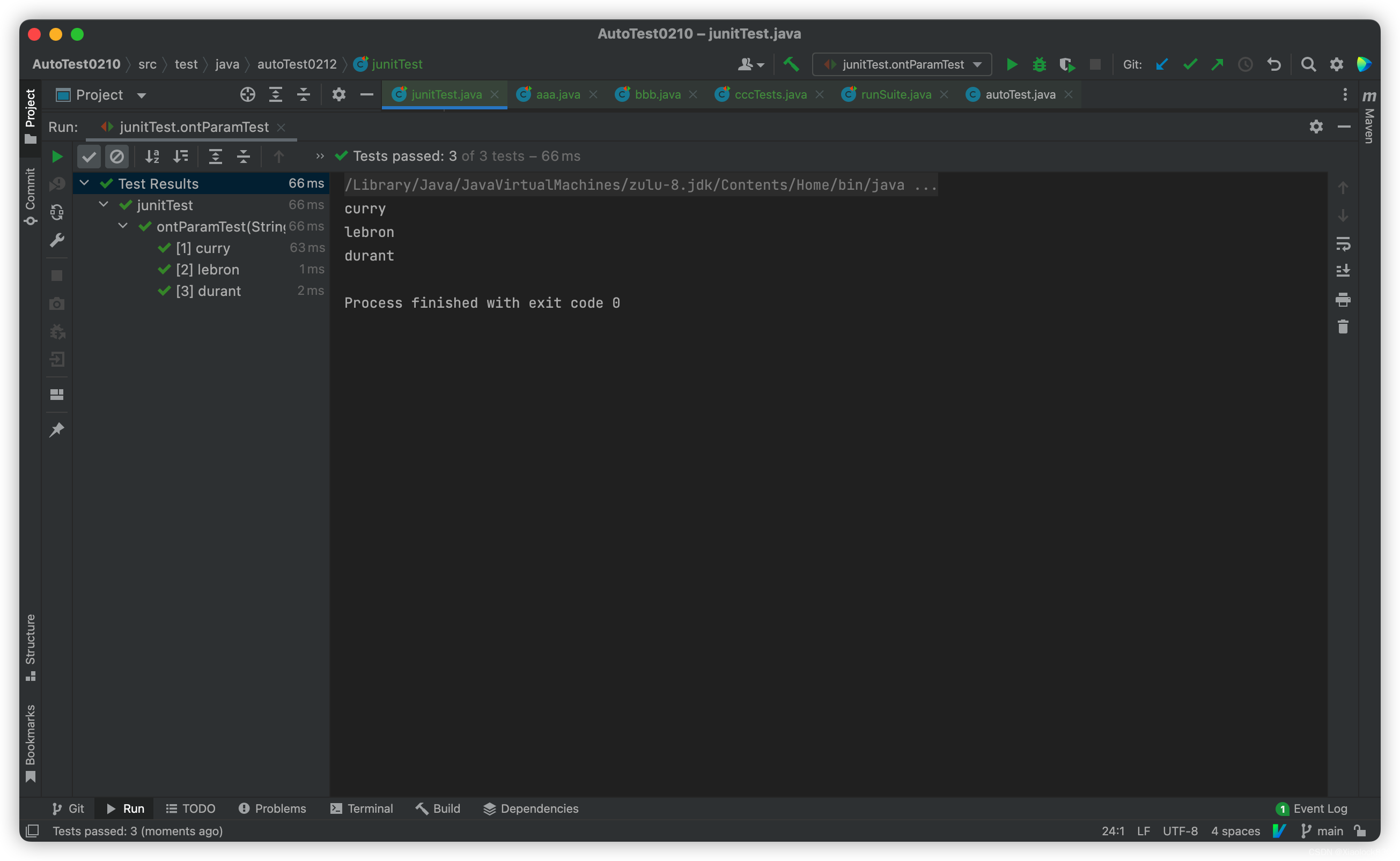Expand all test results
Screen dimensions: 1400x861
[215, 156]
